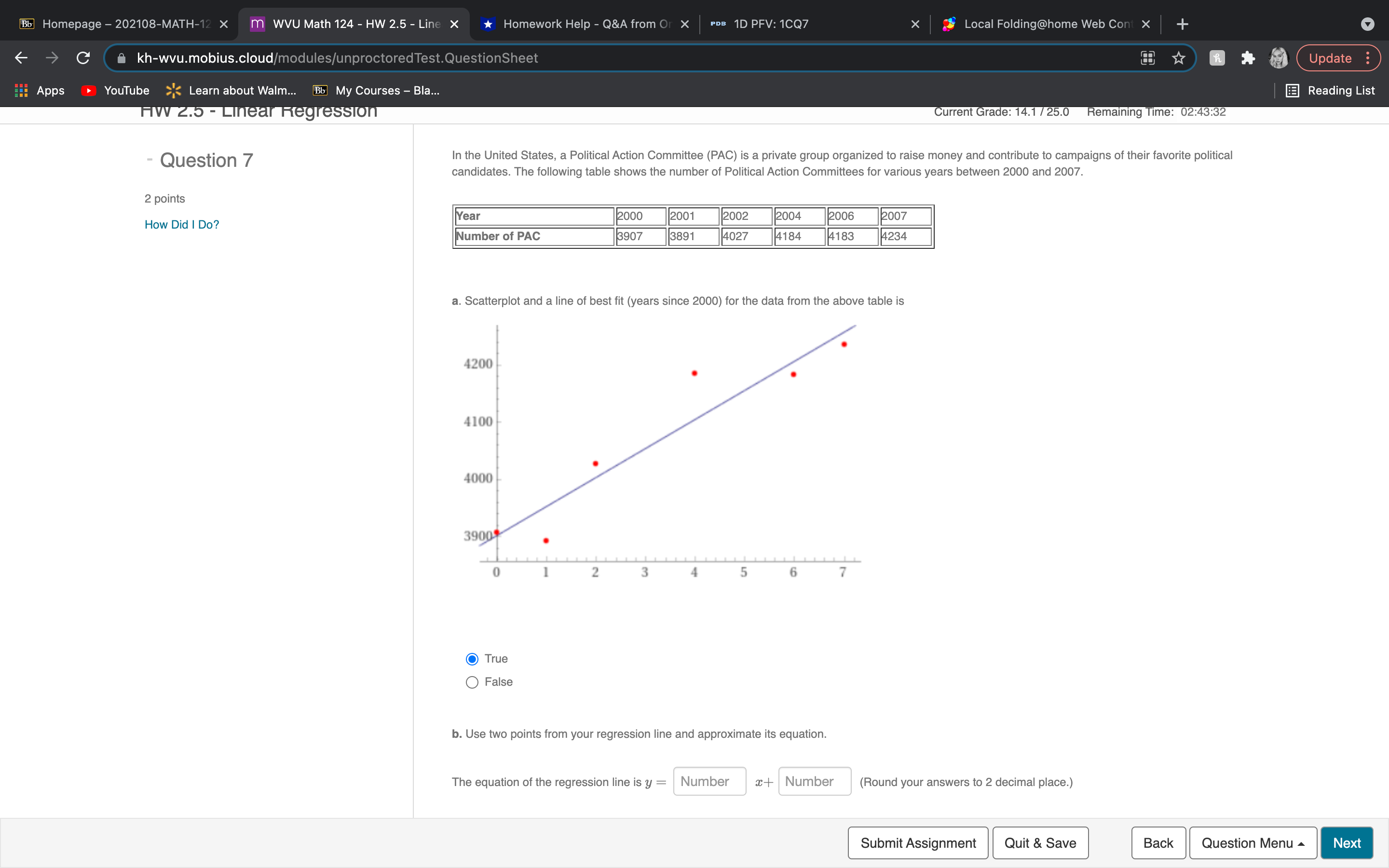Open the Reading List
The width and height of the screenshot is (1389, 868).
1332,90
